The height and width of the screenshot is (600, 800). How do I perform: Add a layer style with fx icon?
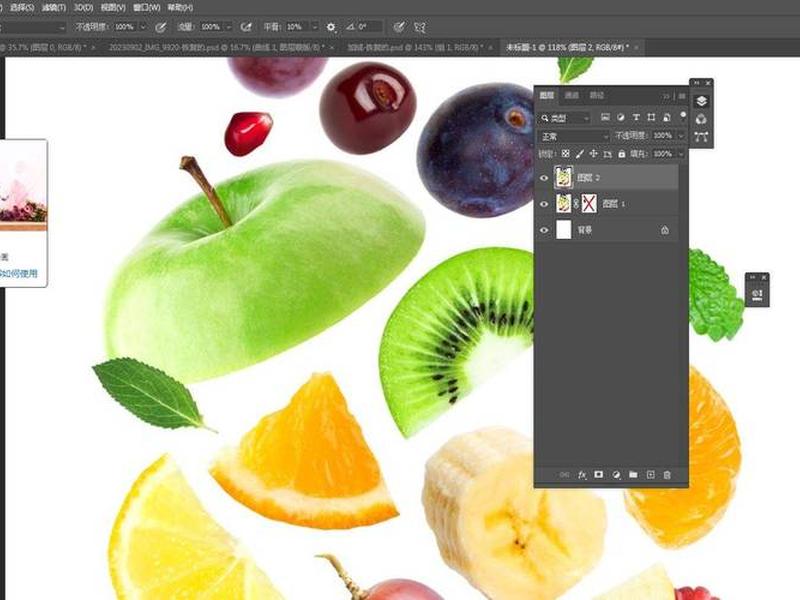coord(582,474)
